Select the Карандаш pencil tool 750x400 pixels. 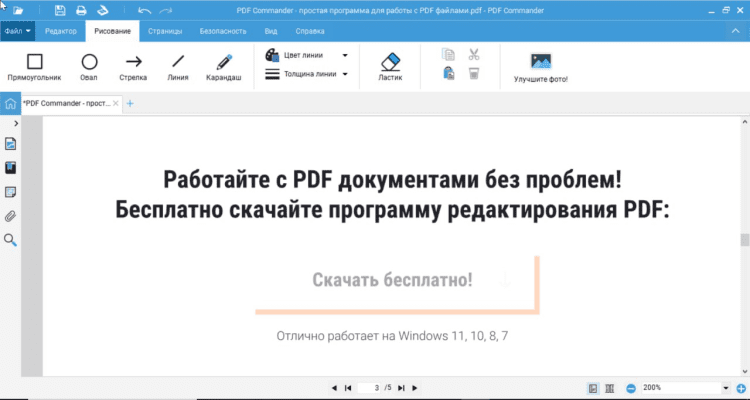[224, 67]
